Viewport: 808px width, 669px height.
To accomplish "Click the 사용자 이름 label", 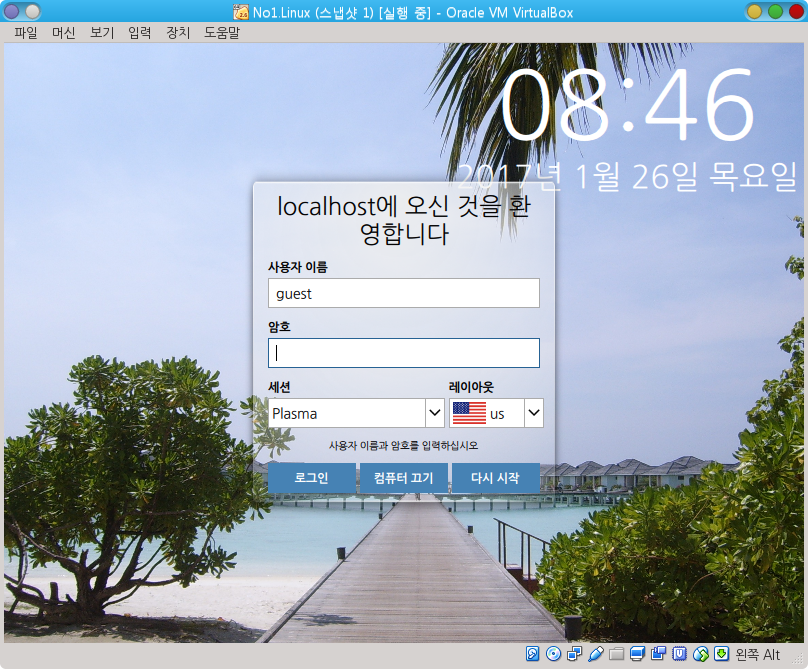I will click(298, 267).
